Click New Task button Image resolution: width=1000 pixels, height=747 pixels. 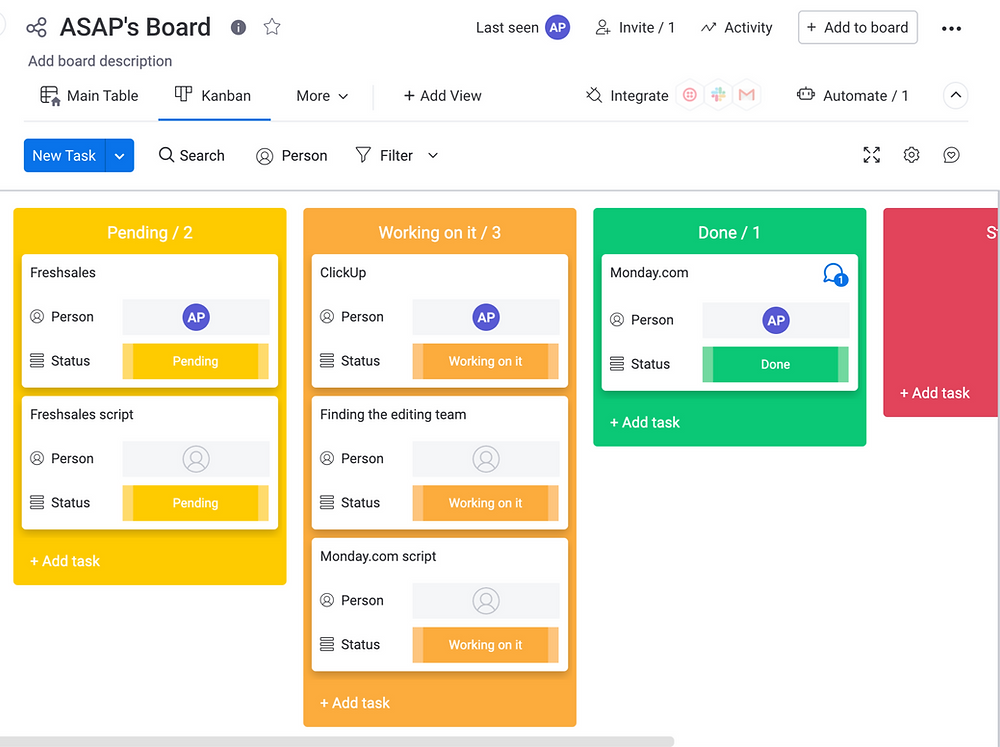tap(64, 156)
